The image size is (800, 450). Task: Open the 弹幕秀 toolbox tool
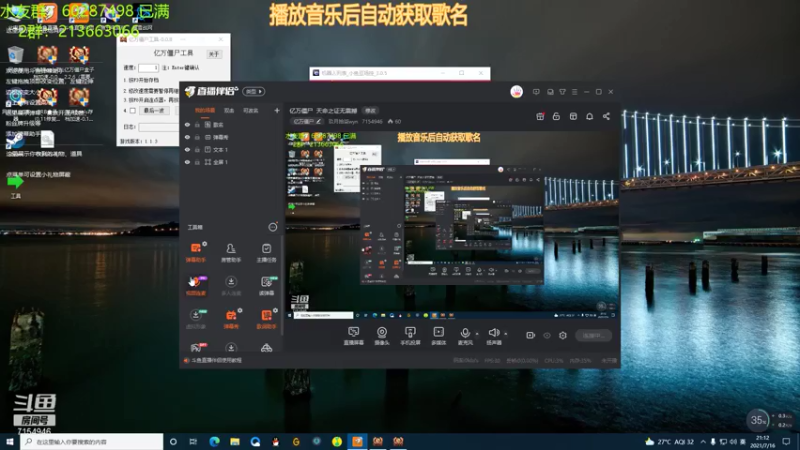[x=231, y=318]
